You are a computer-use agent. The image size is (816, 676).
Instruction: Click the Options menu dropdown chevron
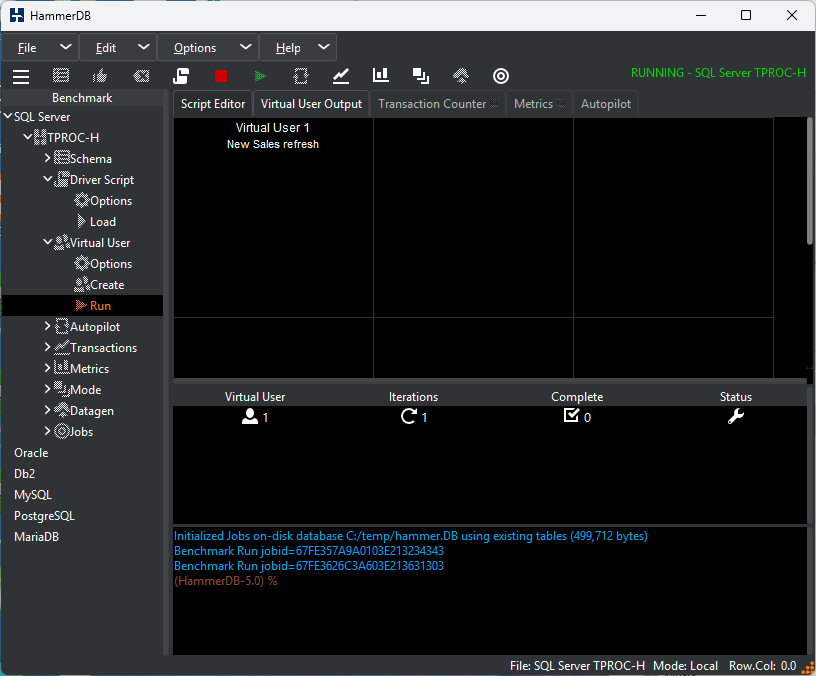click(246, 47)
